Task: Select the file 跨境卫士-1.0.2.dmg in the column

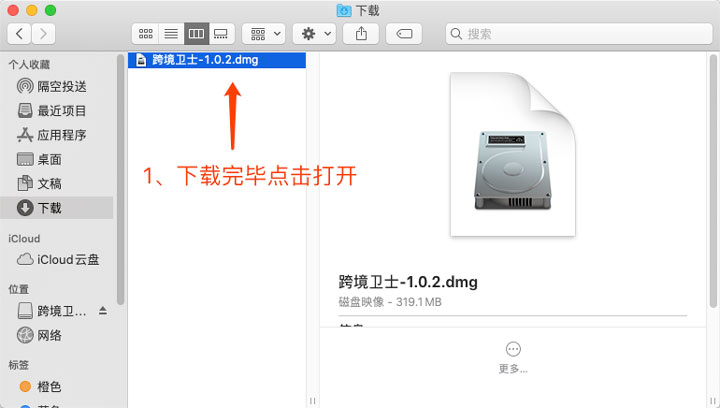Action: pos(217,60)
